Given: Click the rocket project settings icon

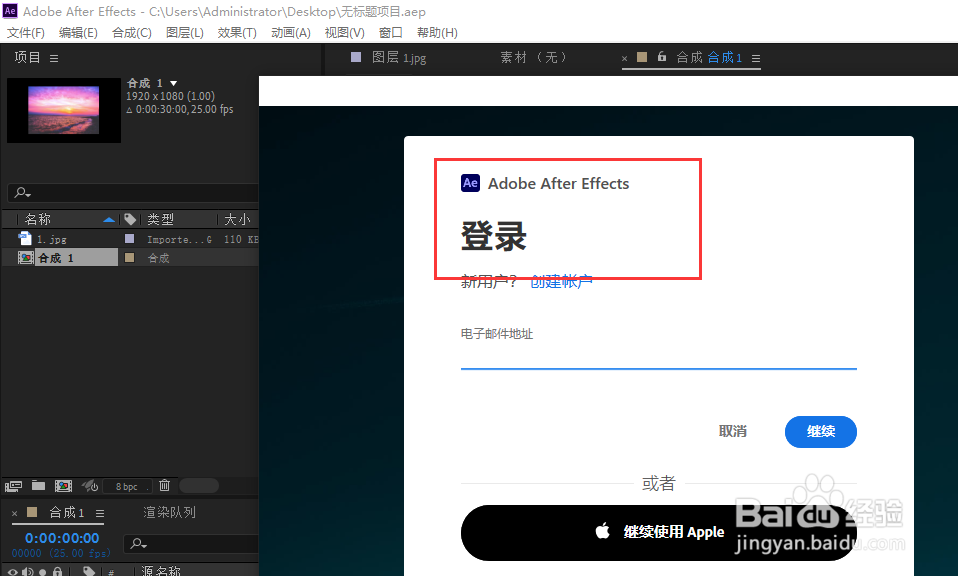Looking at the screenshot, I should [90, 486].
